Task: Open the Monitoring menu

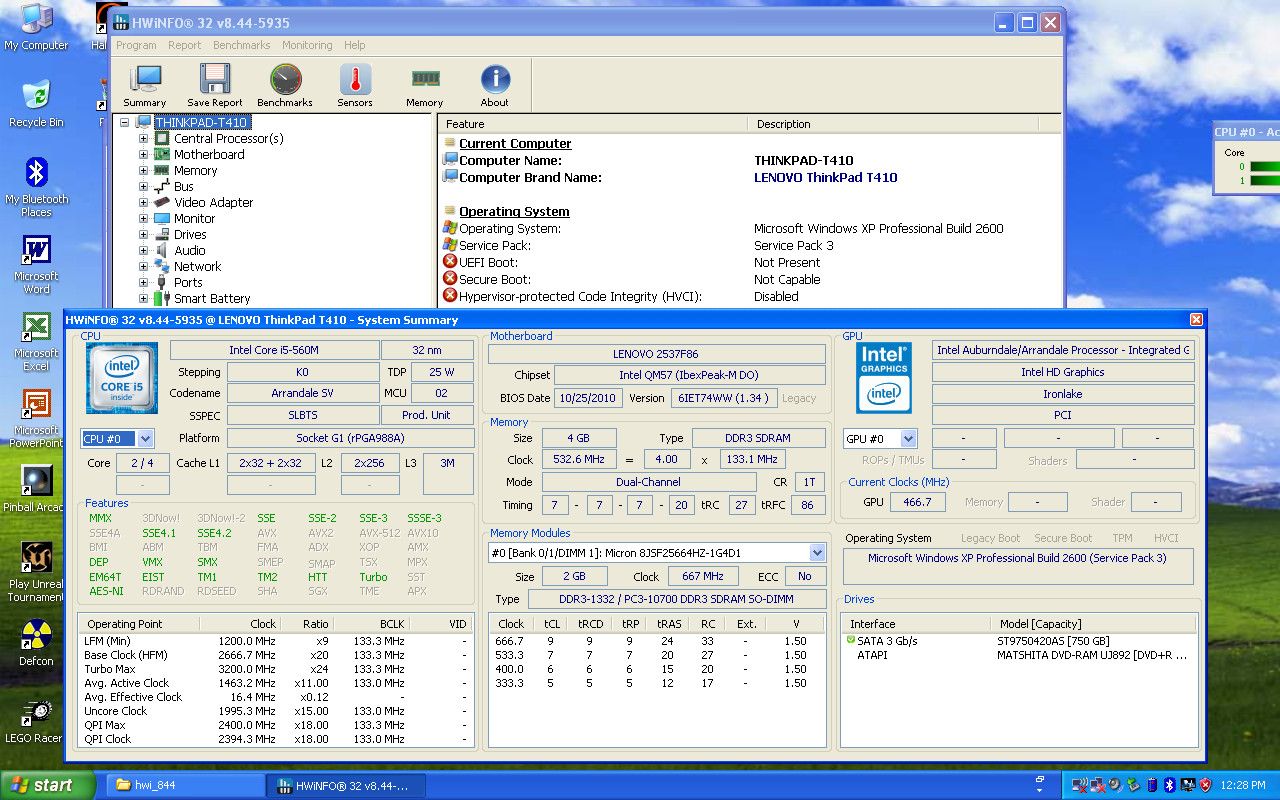Action: click(x=307, y=45)
